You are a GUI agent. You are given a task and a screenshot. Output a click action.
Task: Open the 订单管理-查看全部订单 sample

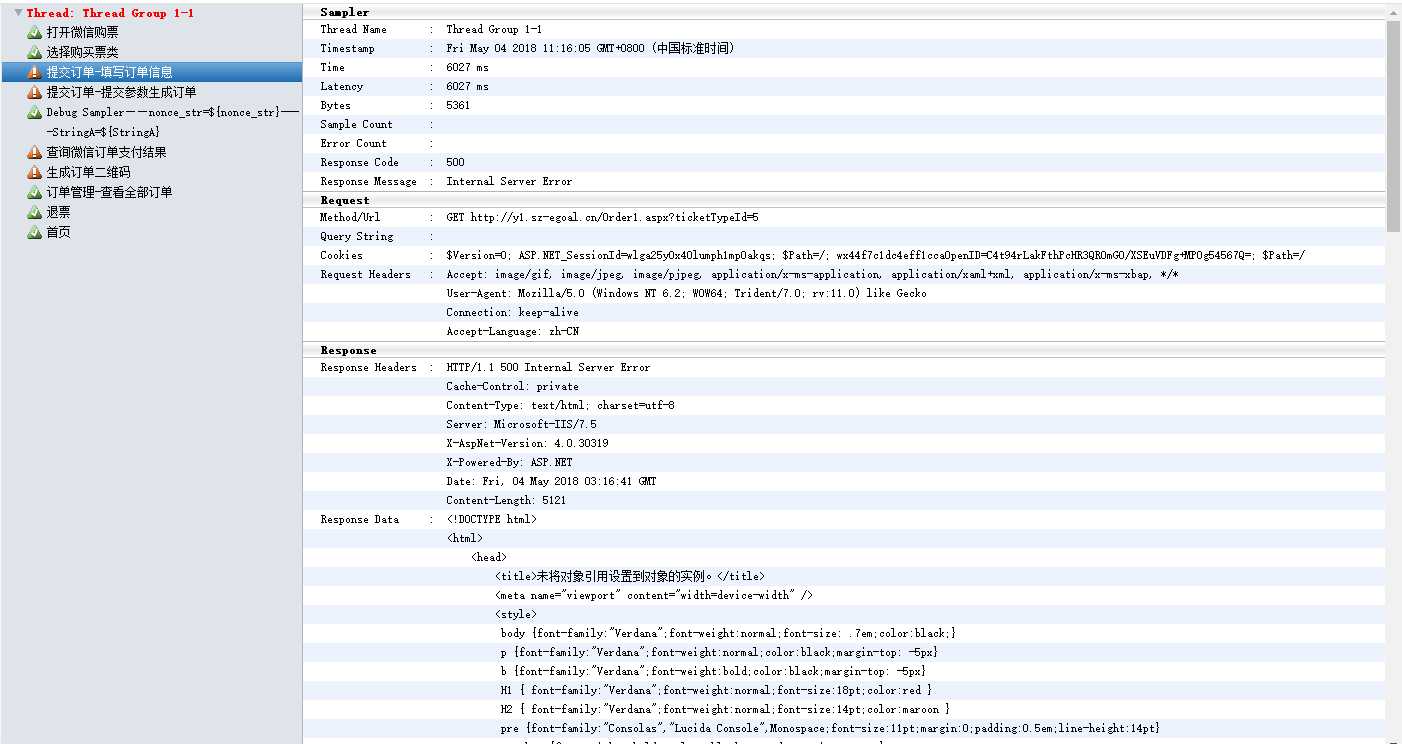point(109,192)
